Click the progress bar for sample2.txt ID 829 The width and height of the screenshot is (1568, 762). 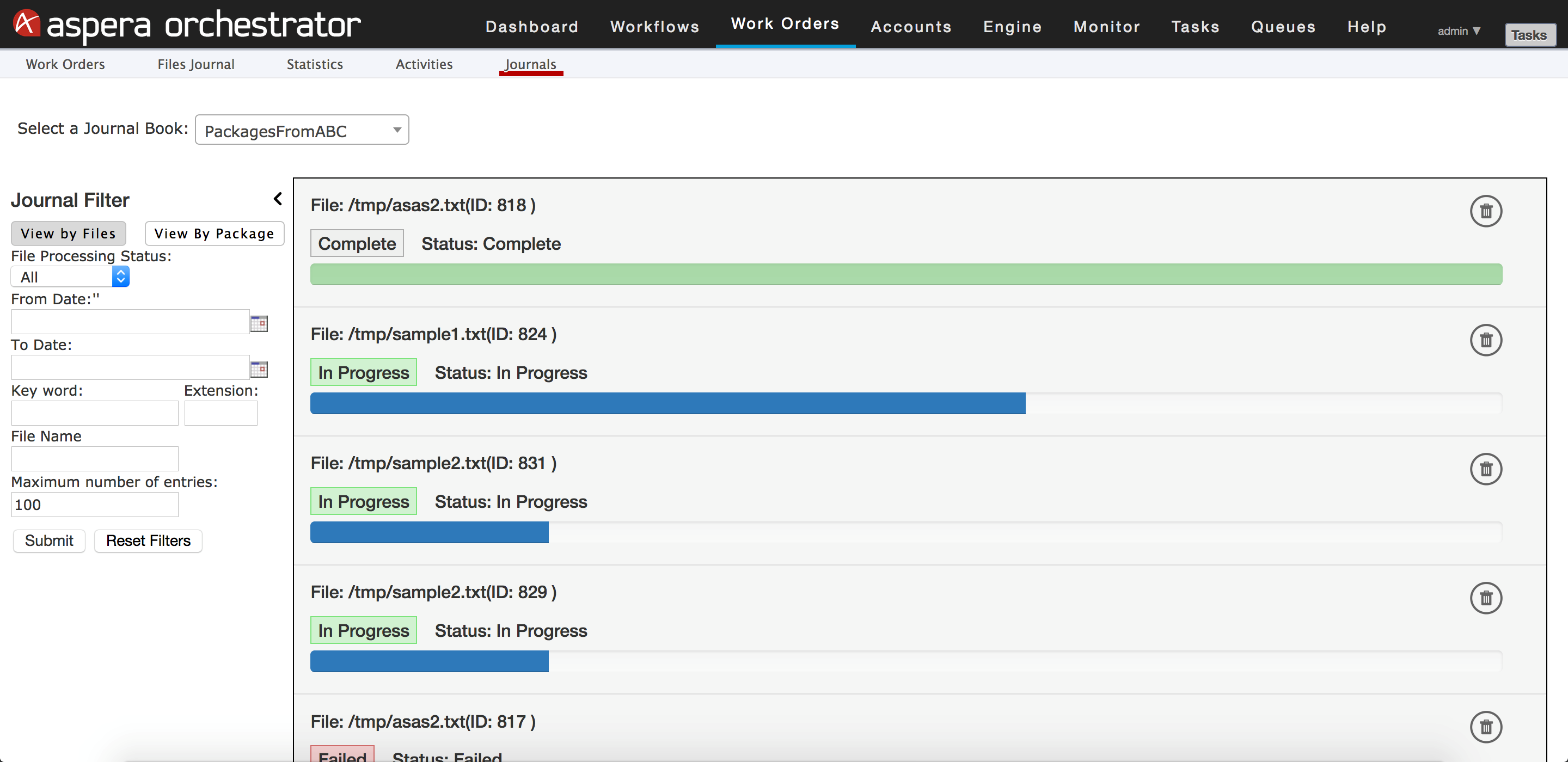pos(906,661)
